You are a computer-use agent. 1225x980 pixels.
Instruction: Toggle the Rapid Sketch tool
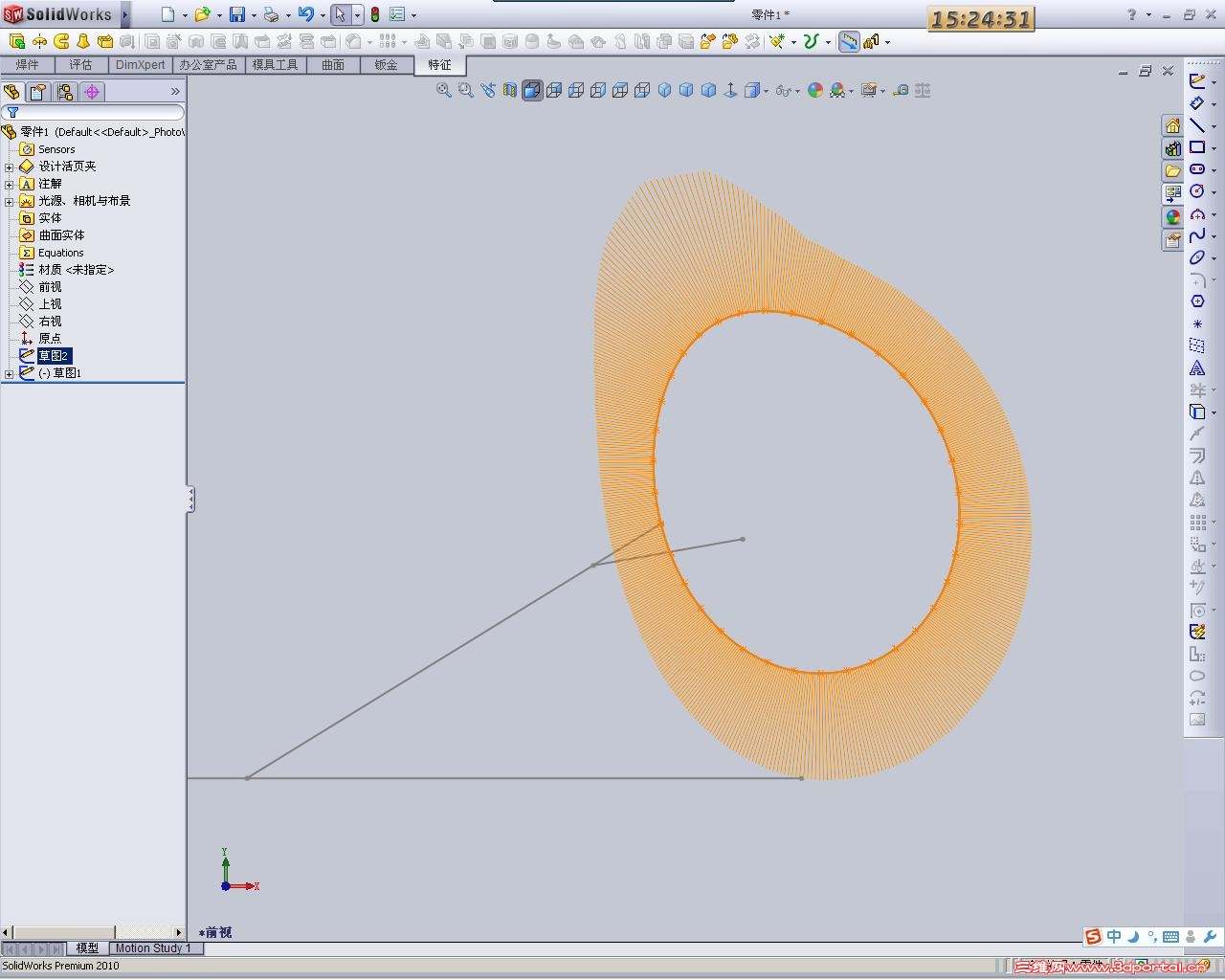(1197, 632)
